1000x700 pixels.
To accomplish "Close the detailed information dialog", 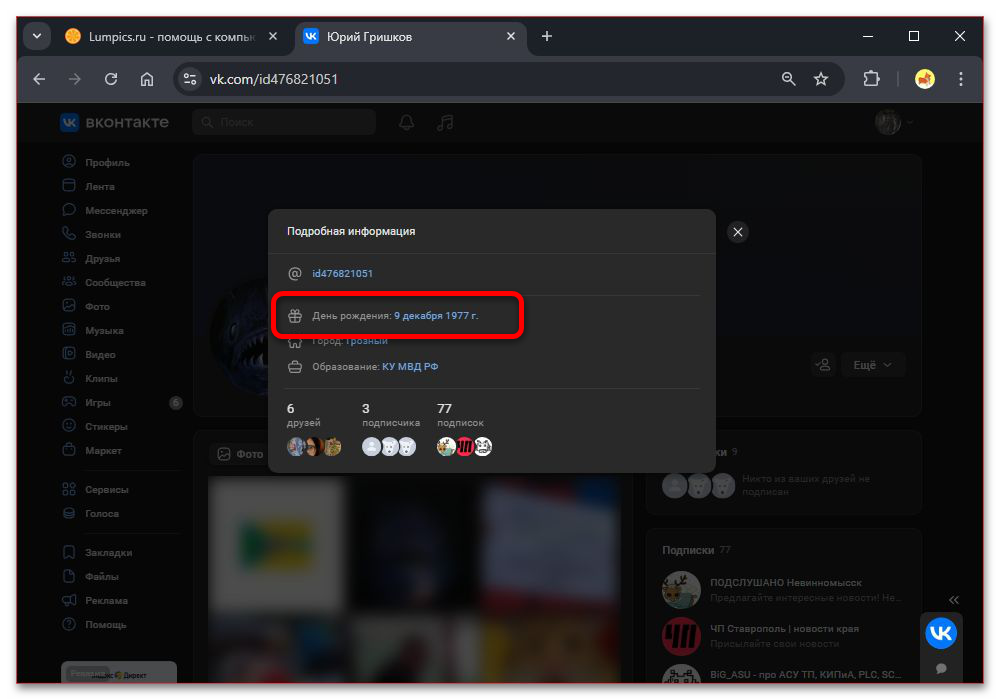I will click(738, 232).
